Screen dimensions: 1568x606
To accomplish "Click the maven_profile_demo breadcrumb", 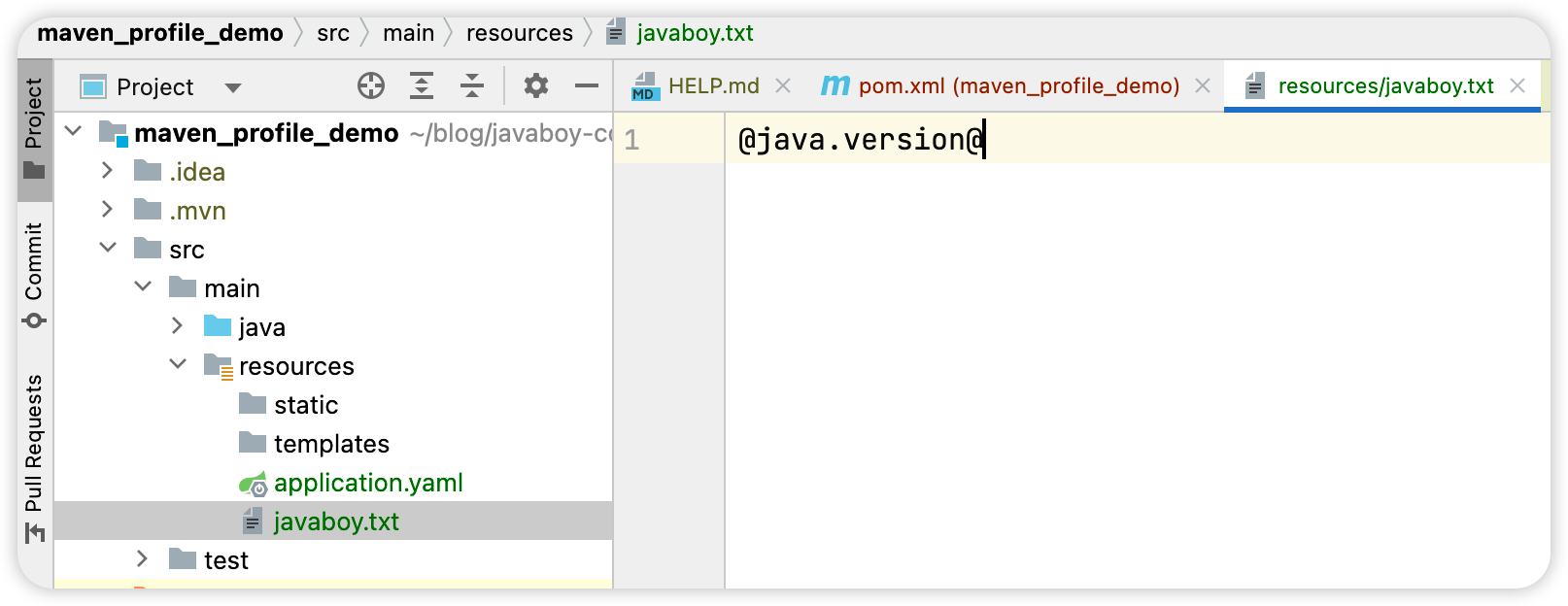I will pos(160,33).
